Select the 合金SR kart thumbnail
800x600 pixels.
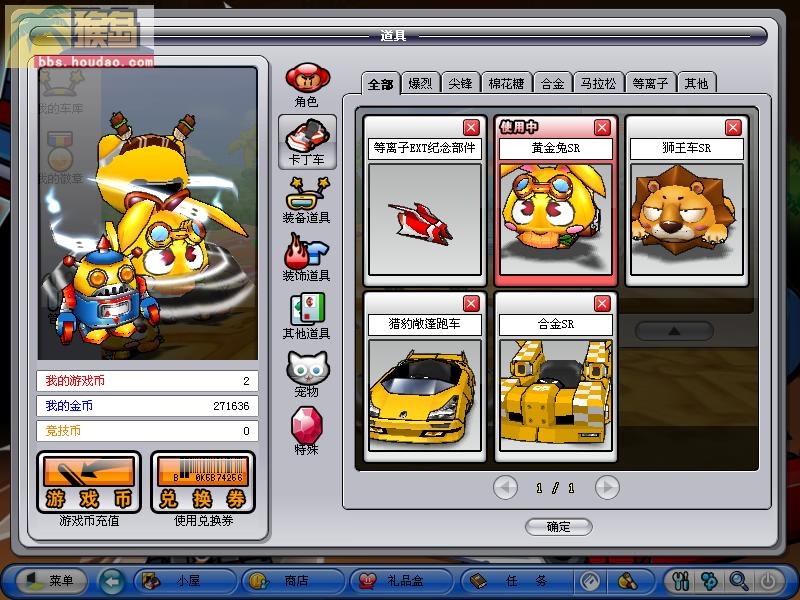556,395
